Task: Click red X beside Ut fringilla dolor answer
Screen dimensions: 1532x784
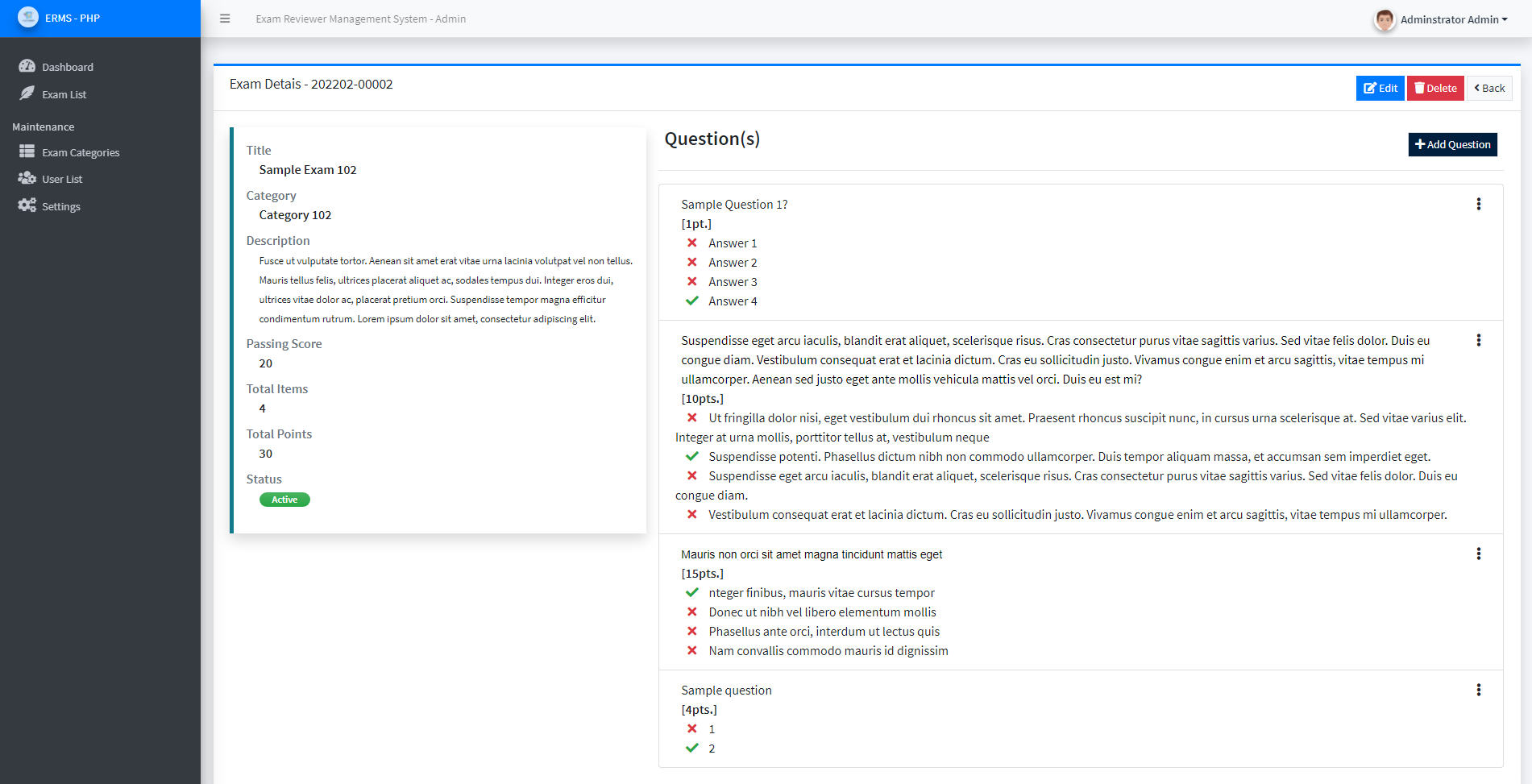Action: click(692, 418)
